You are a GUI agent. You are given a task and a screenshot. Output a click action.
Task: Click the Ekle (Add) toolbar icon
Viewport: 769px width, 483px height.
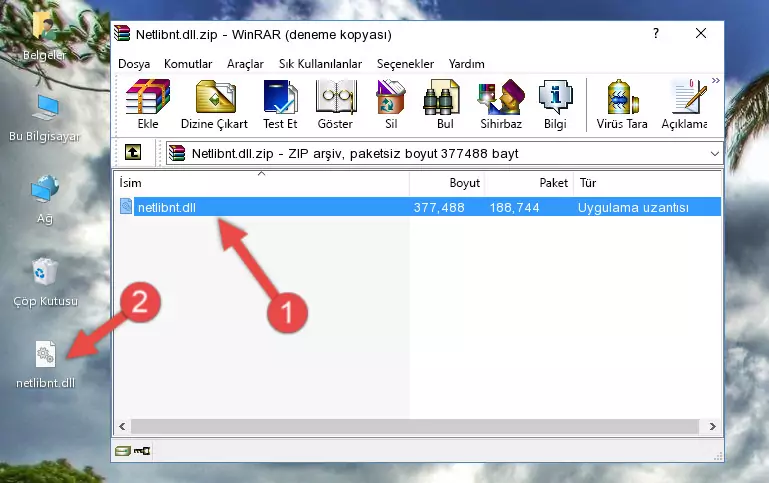(x=148, y=97)
